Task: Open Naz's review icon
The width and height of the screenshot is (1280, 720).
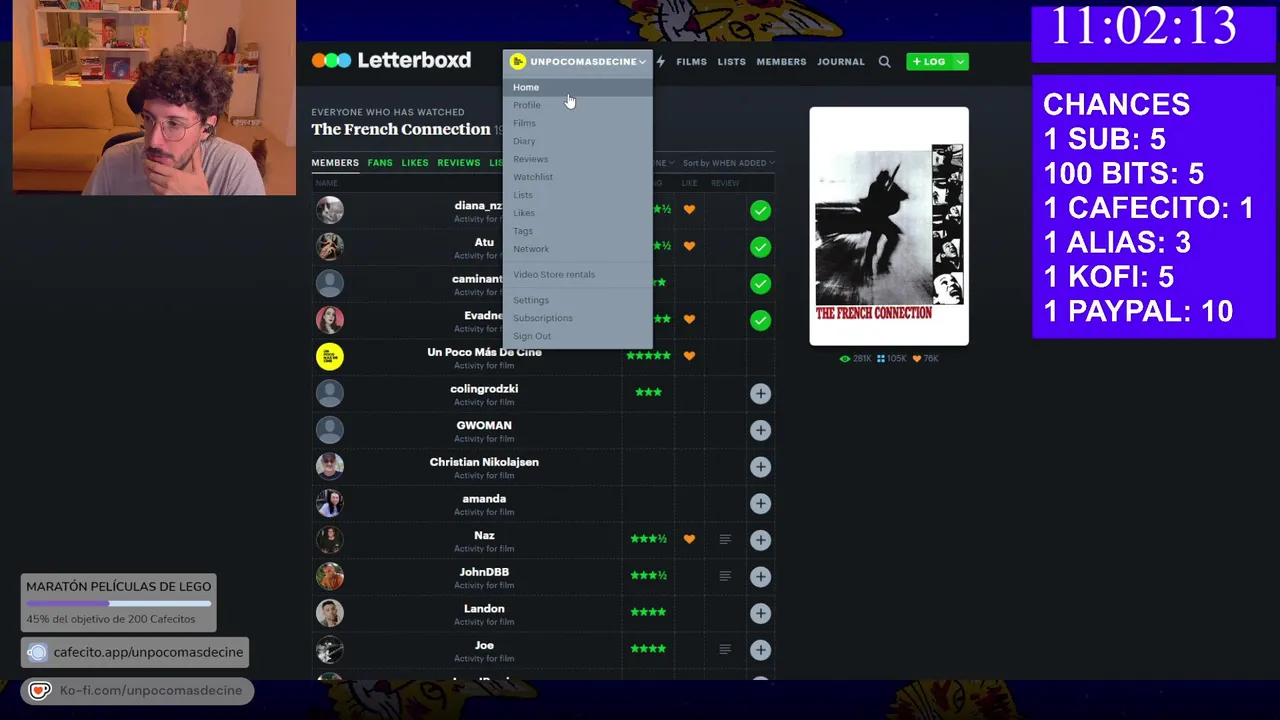Action: coord(725,539)
